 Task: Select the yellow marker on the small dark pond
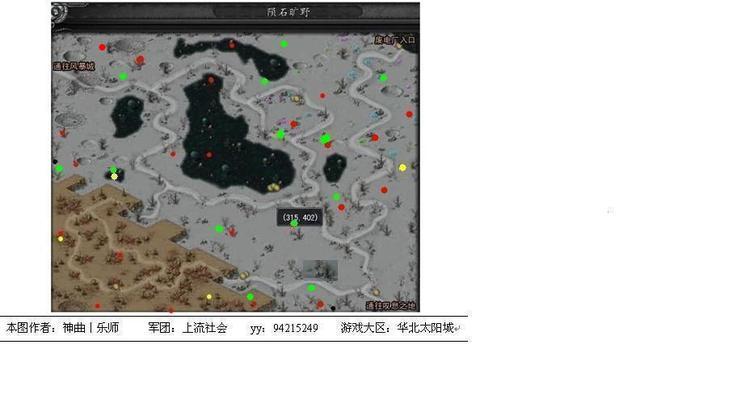tap(114, 176)
